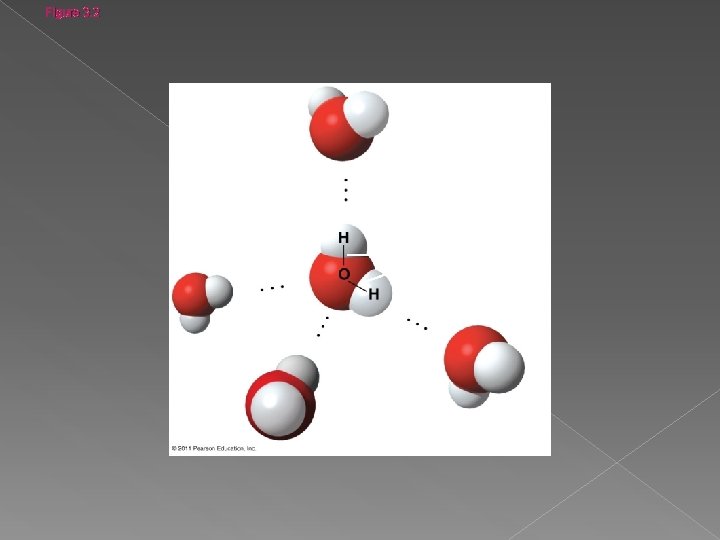
Task: Click the upper H label on central molecule
Action: [343, 237]
